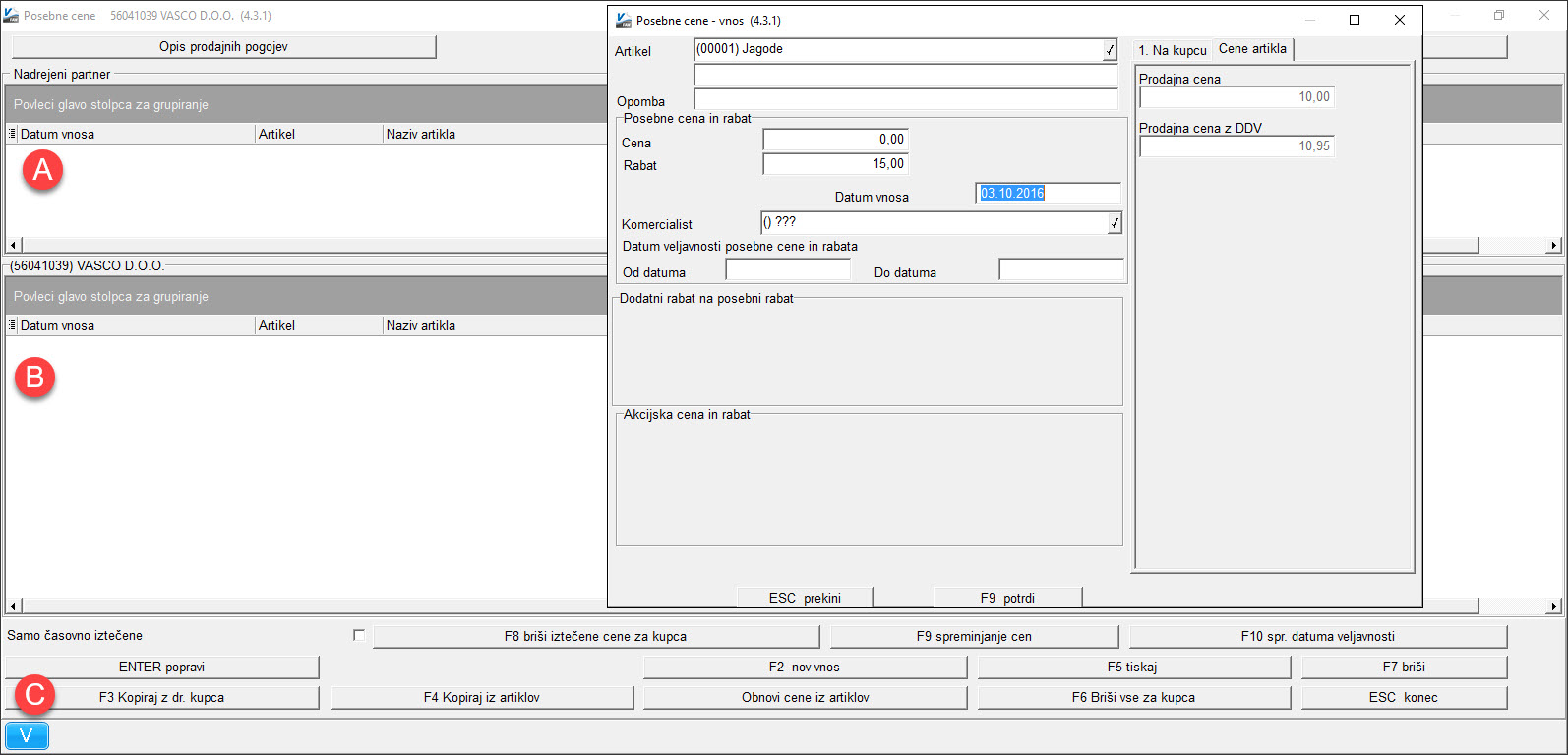
Task: Click the Opomba text field
Action: click(906, 99)
